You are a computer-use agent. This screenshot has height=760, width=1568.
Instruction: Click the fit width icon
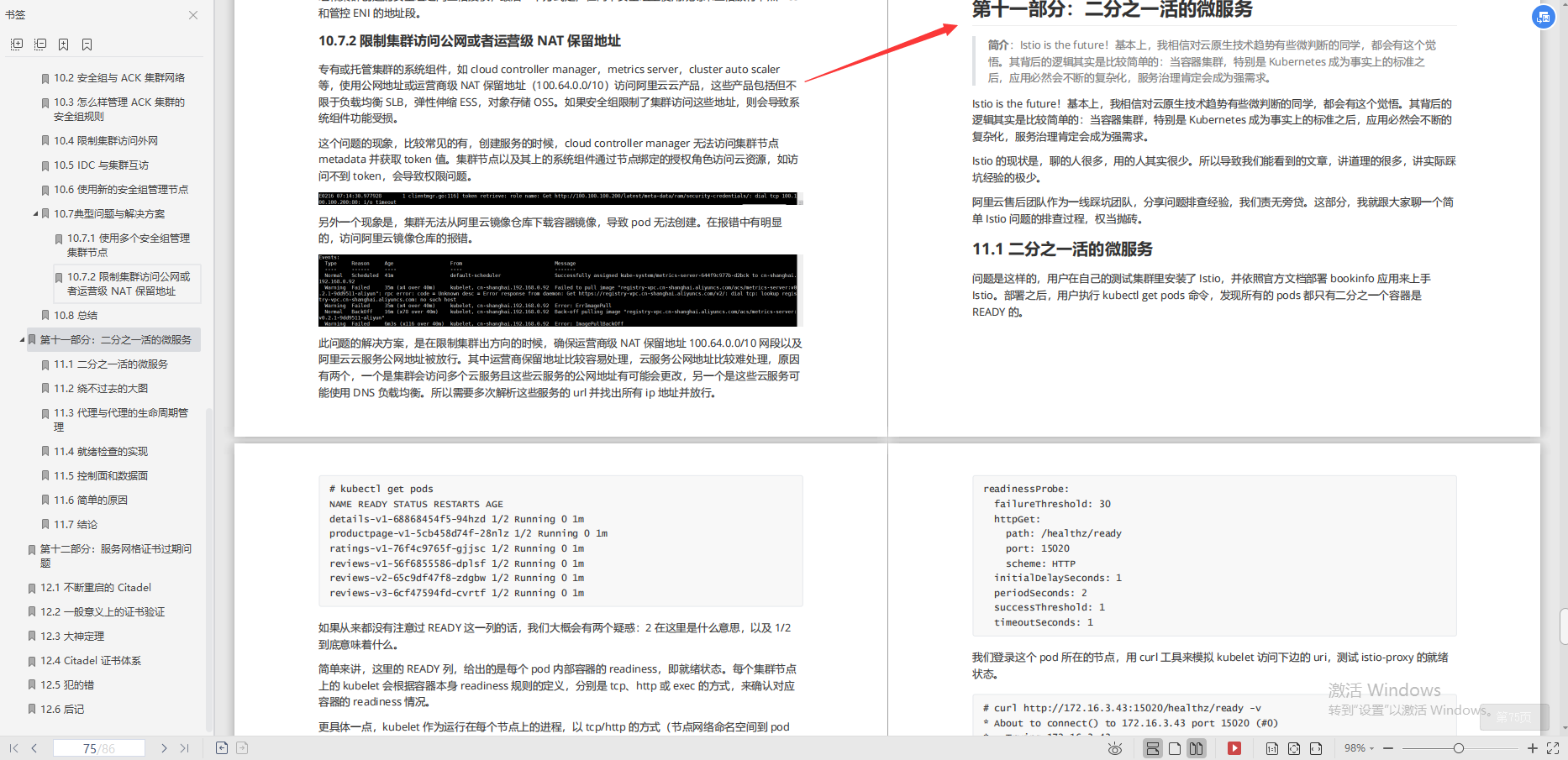point(1316,748)
